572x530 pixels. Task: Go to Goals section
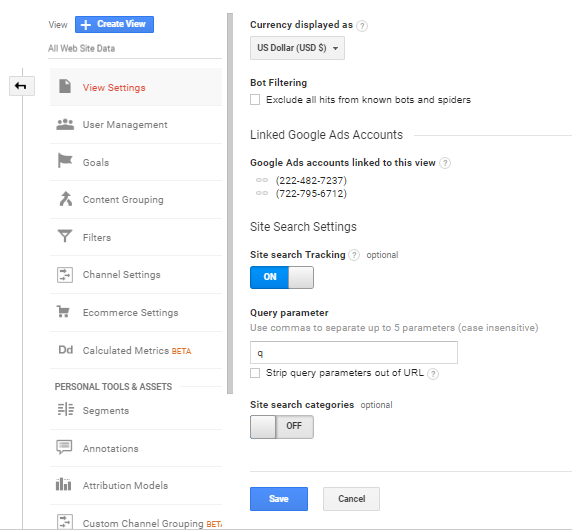tap(136, 162)
